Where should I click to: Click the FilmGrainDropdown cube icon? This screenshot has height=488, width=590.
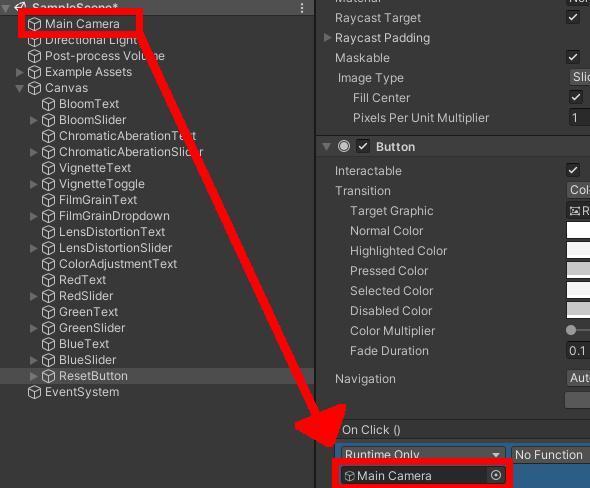(48, 216)
